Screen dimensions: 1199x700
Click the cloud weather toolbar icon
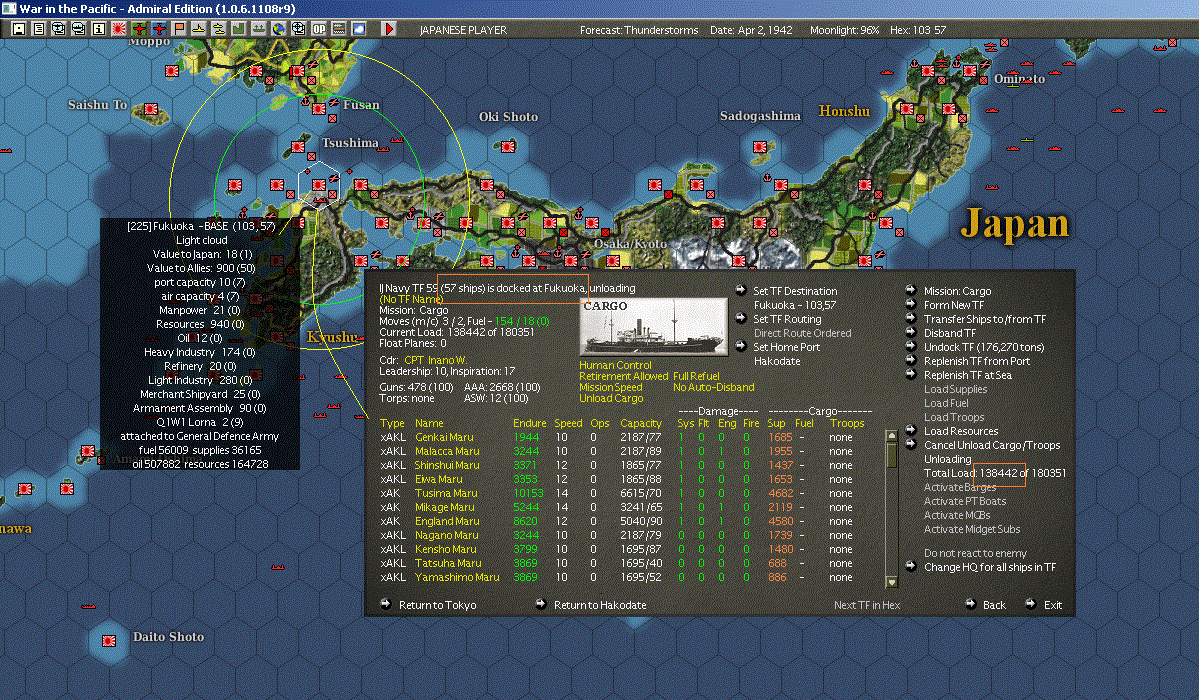click(358, 29)
